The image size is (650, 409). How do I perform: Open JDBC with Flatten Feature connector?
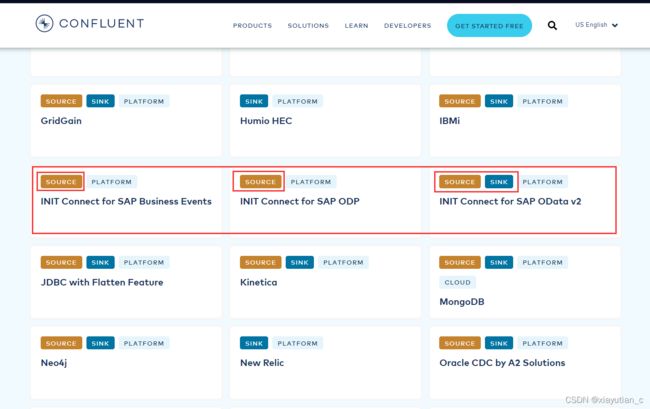click(x=102, y=282)
